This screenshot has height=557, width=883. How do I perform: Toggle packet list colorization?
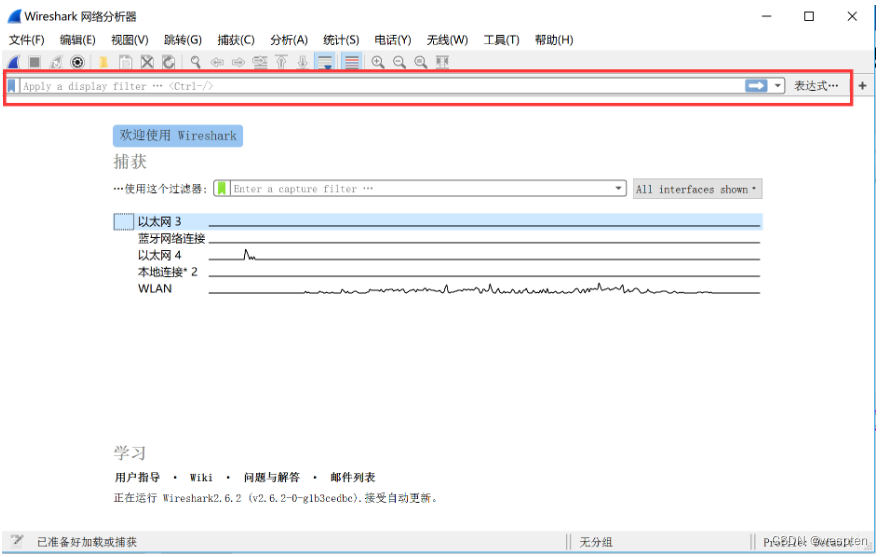tap(352, 62)
